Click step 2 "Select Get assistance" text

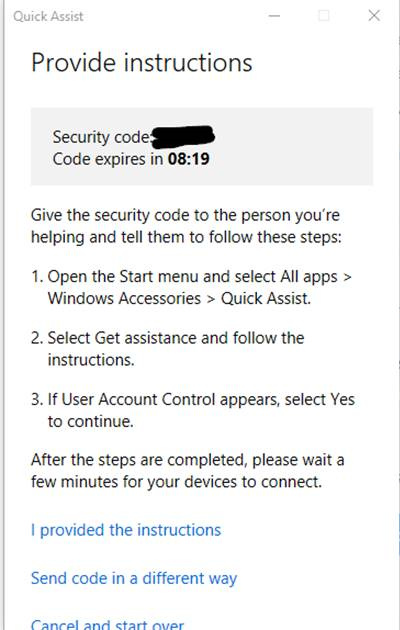167,349
